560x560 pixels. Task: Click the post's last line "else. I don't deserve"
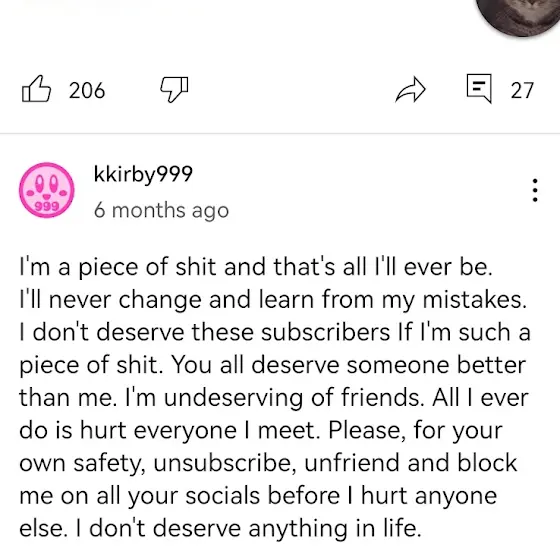click(x=220, y=528)
